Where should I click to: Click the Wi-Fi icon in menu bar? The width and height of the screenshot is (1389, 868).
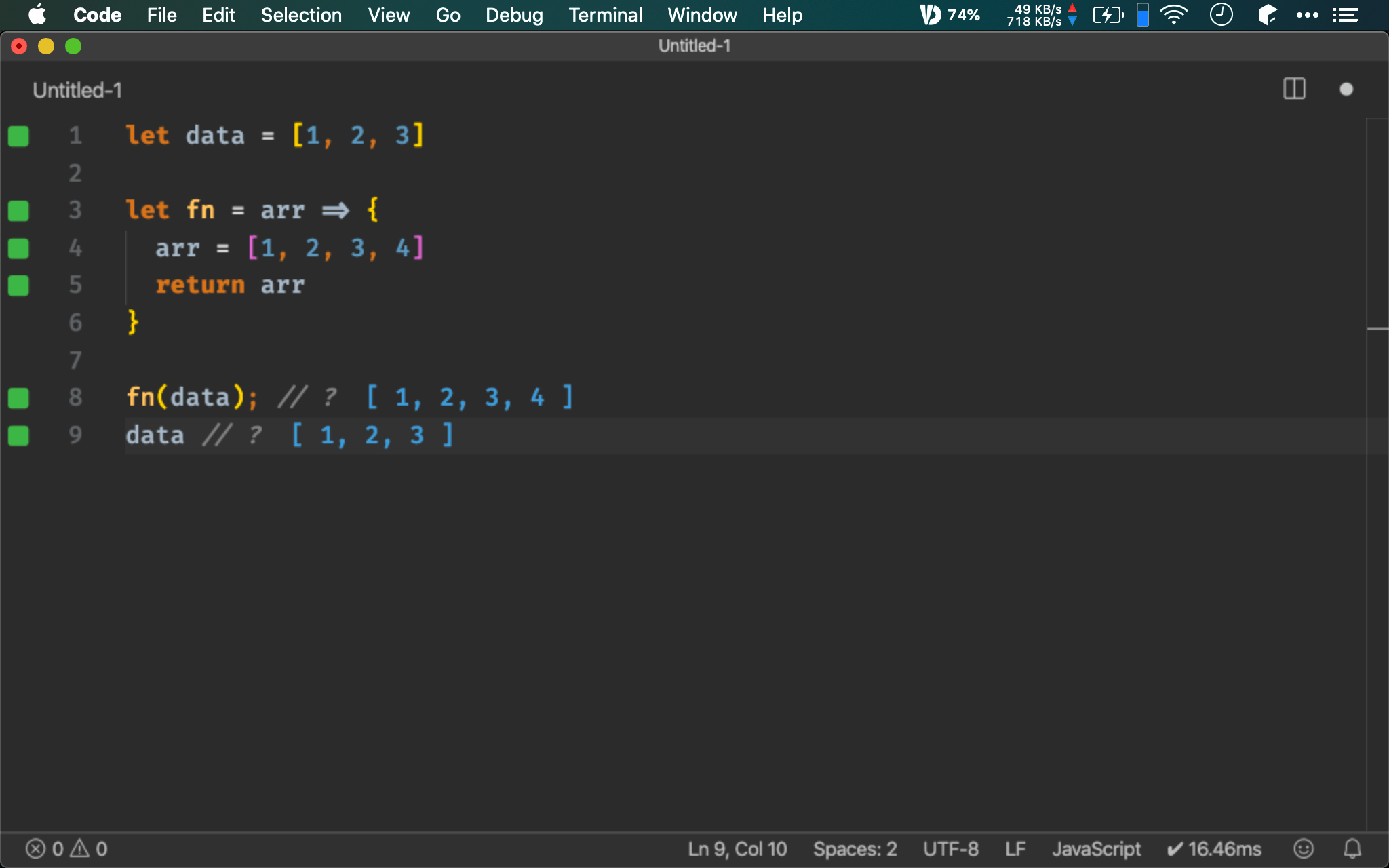click(x=1173, y=15)
